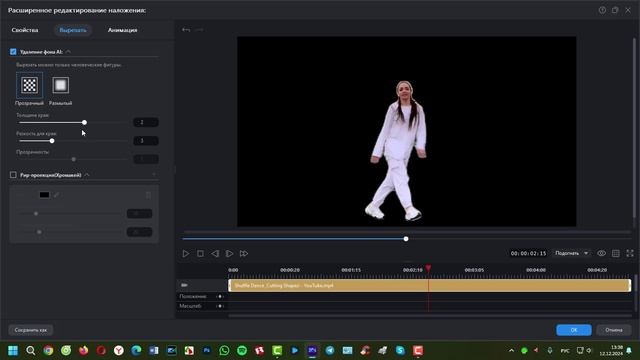Add a keyframe on the Масштаб row
The height and width of the screenshot is (360, 640).
(x=220, y=306)
